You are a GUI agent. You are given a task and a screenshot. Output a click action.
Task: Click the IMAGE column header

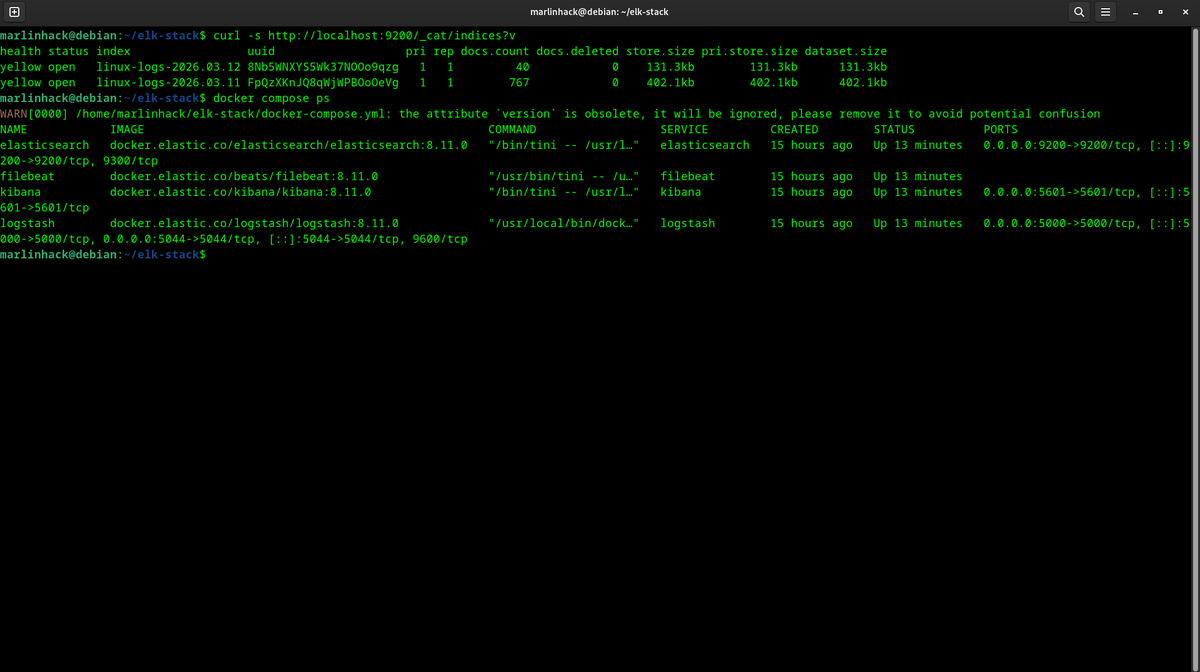tap(127, 129)
